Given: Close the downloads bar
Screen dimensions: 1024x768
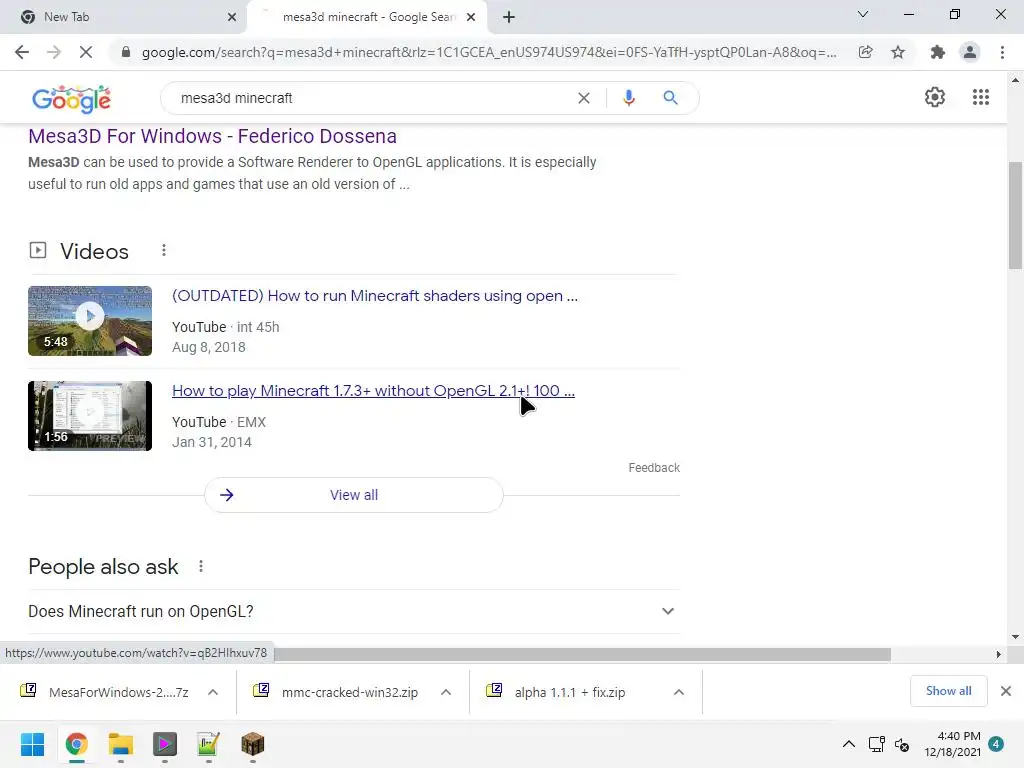Looking at the screenshot, I should click(x=1006, y=691).
